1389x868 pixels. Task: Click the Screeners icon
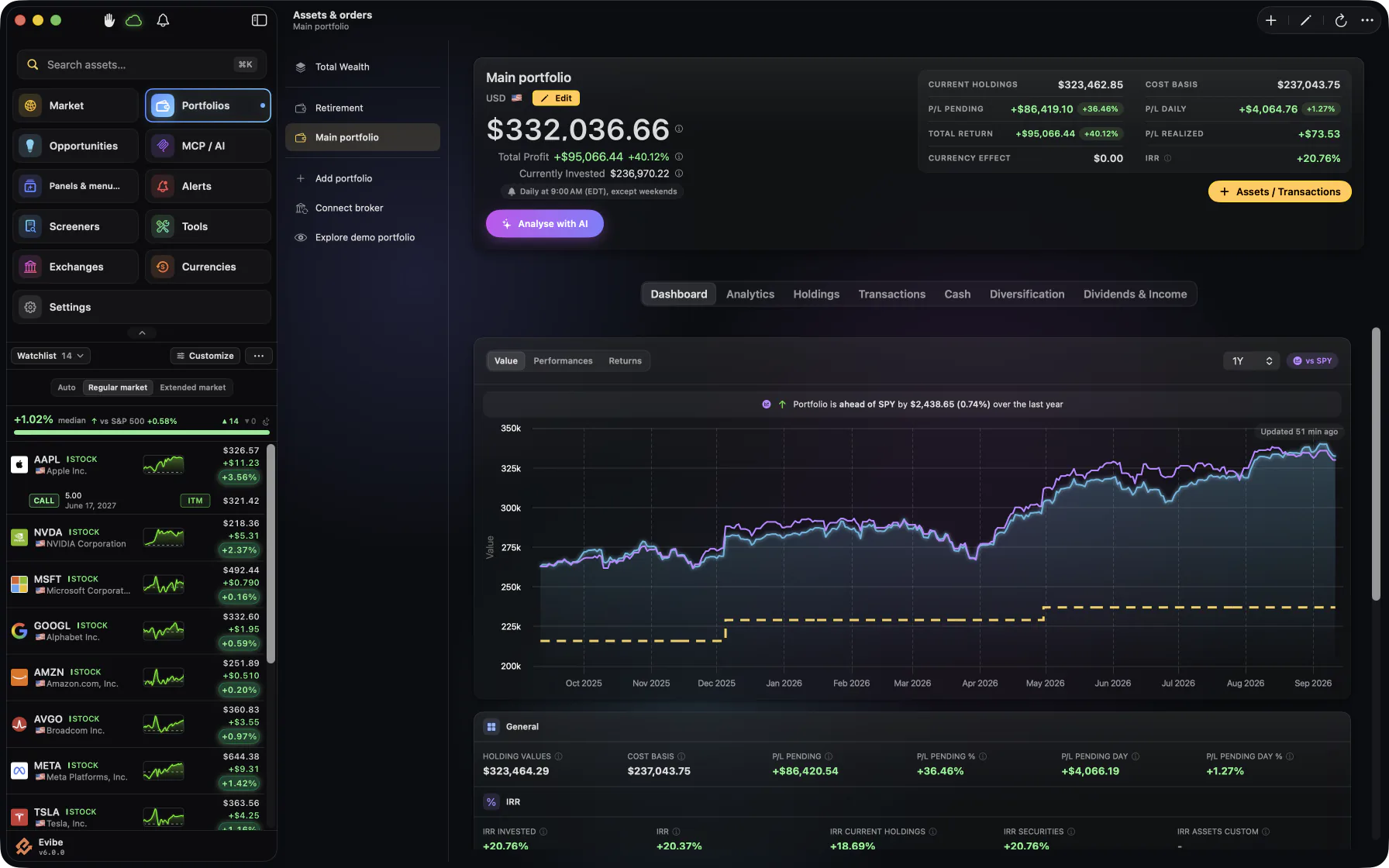[x=30, y=226]
